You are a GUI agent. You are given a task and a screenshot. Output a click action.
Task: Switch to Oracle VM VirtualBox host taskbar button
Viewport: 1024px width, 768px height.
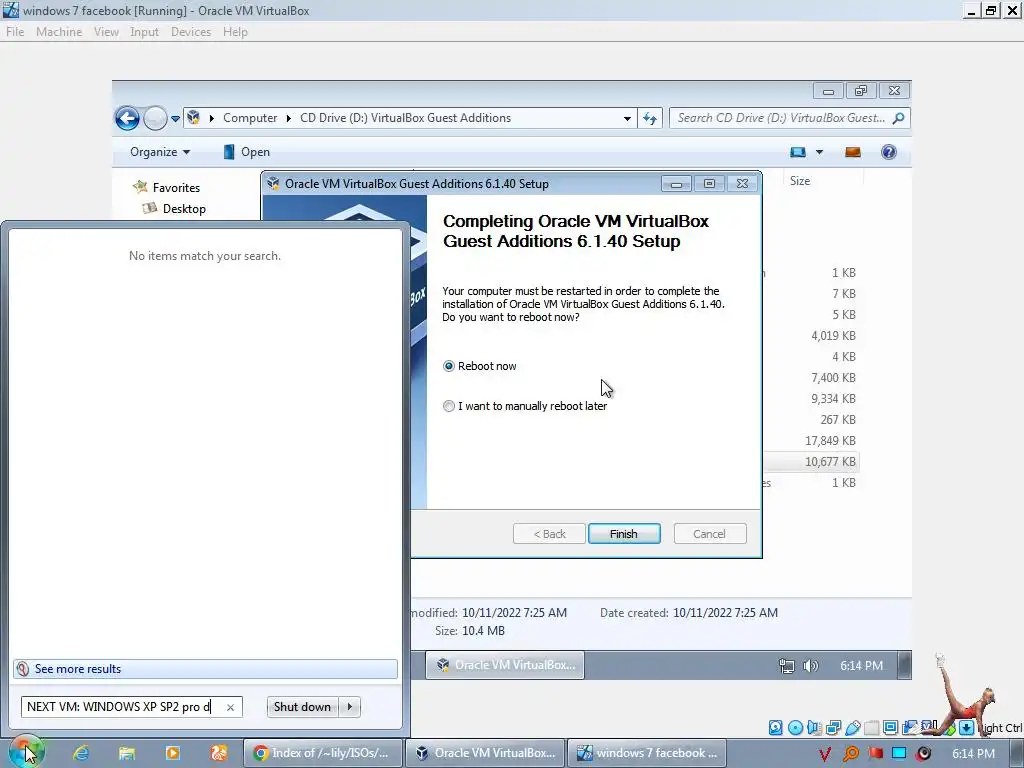pyautogui.click(x=485, y=753)
